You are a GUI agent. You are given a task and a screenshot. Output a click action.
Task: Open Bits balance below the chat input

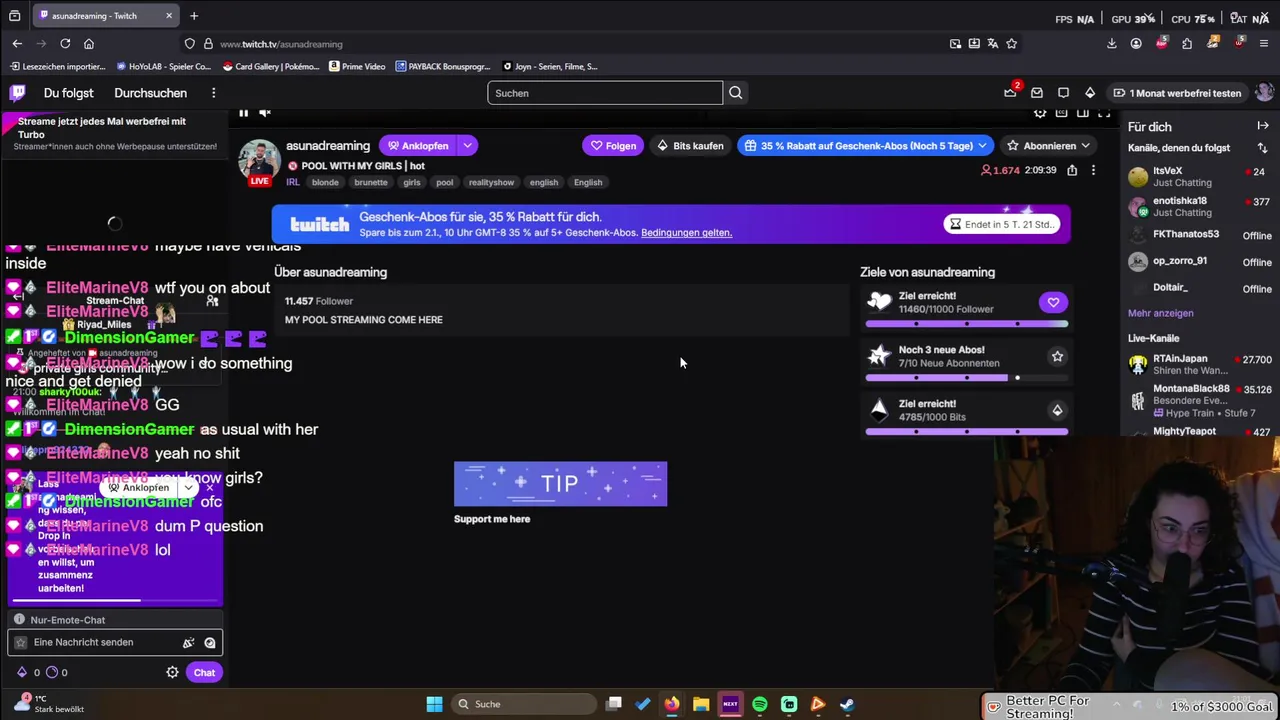(x=28, y=673)
